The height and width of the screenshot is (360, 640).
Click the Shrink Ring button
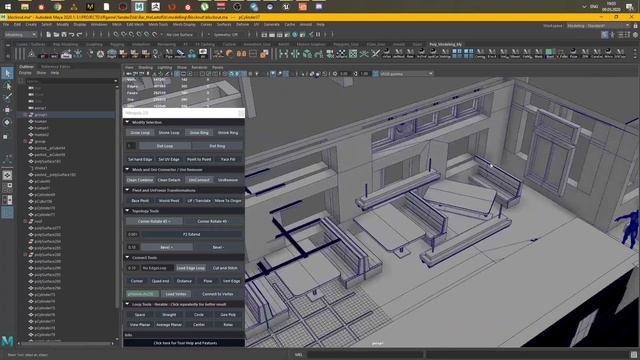pyautogui.click(x=228, y=133)
